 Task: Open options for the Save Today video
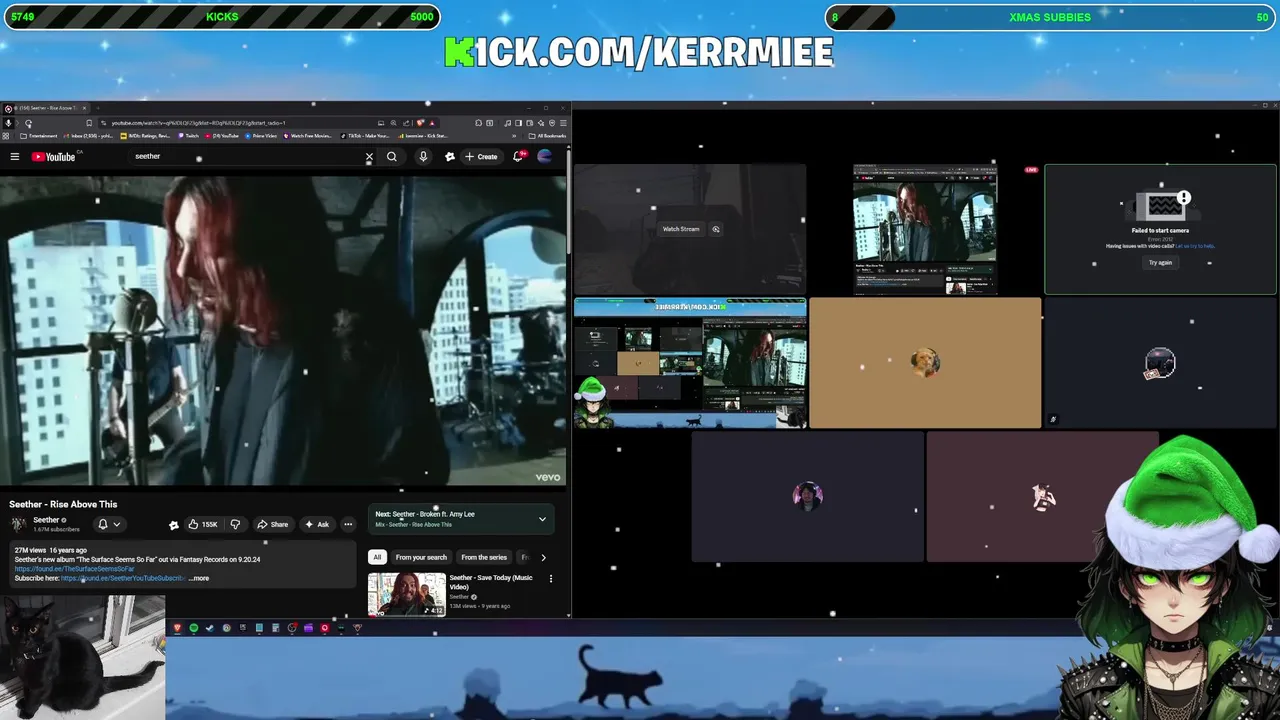coord(550,578)
